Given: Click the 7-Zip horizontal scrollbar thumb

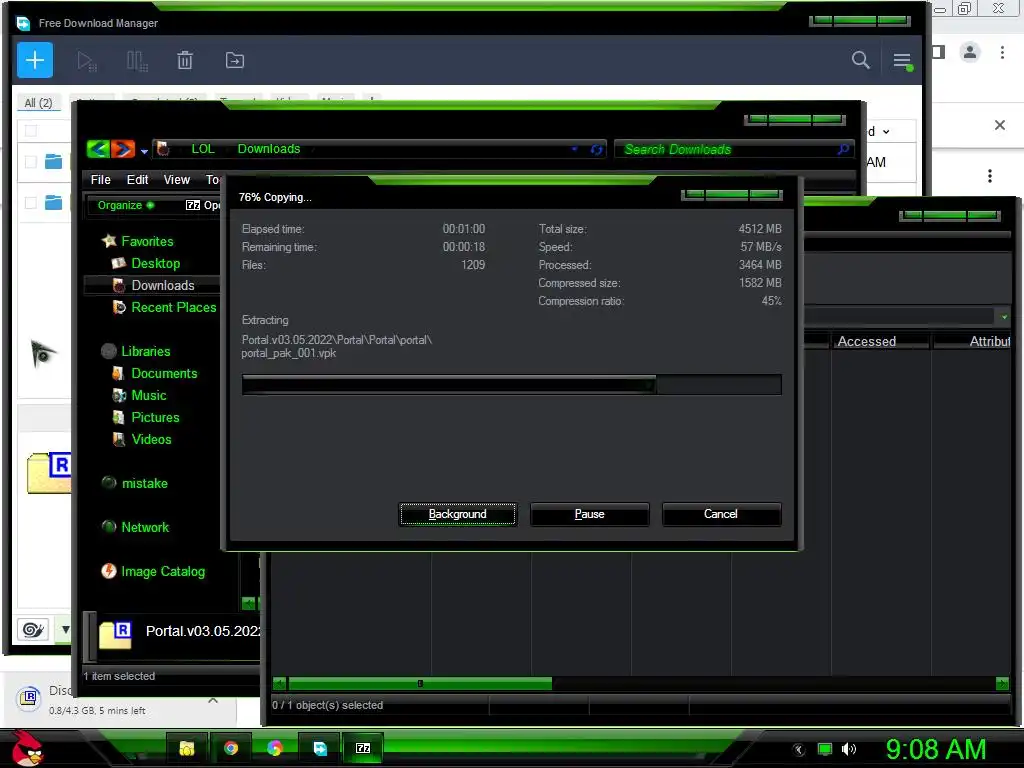Looking at the screenshot, I should tap(420, 684).
